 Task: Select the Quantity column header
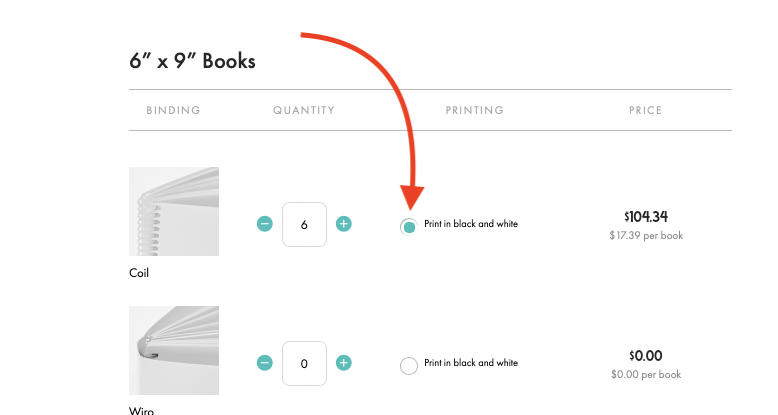pos(304,110)
